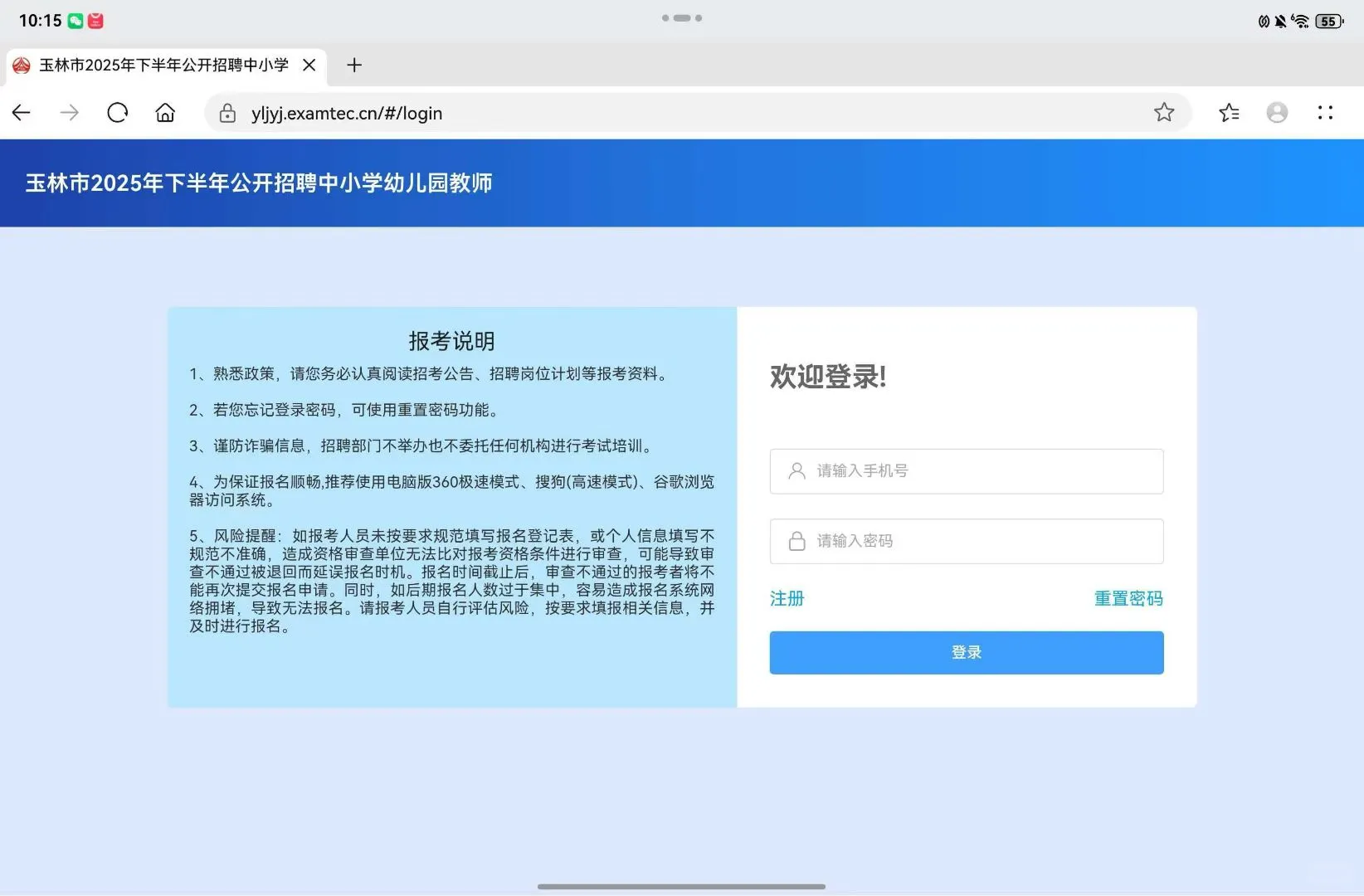Close the current recruitment tab
The width and height of the screenshot is (1364, 896).
(309, 65)
